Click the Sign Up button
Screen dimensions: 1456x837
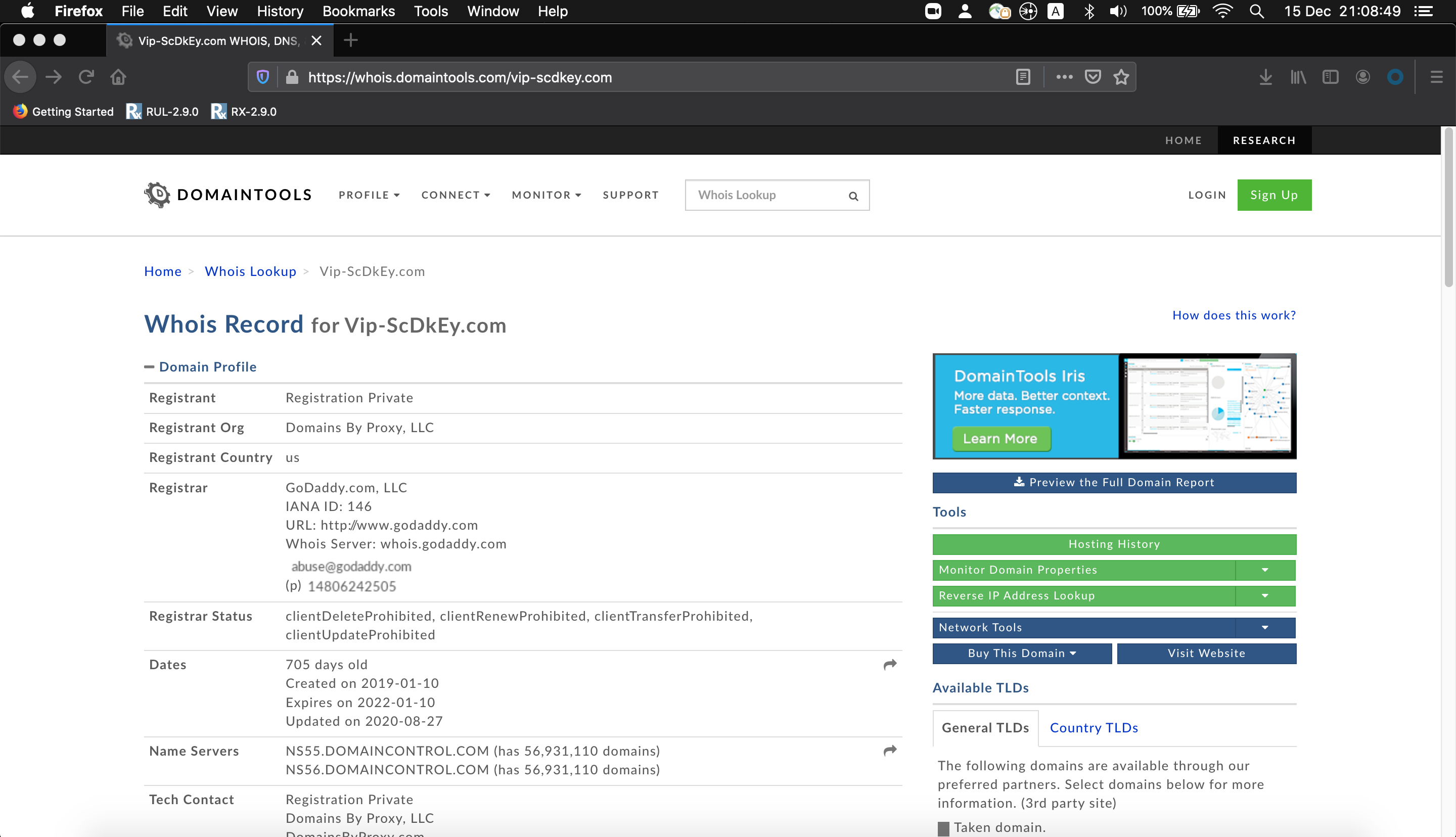tap(1274, 194)
